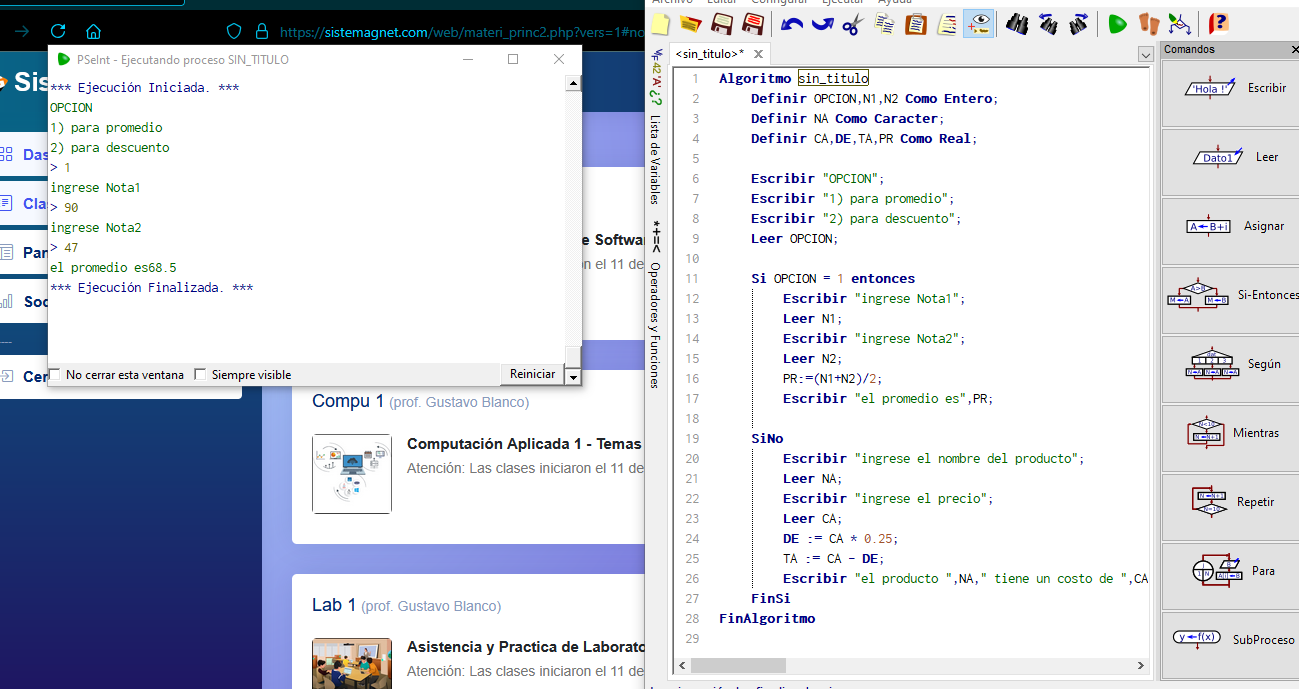Click the "Leer OPCION;" code line
Screen dimensions: 1299x689
795,238
